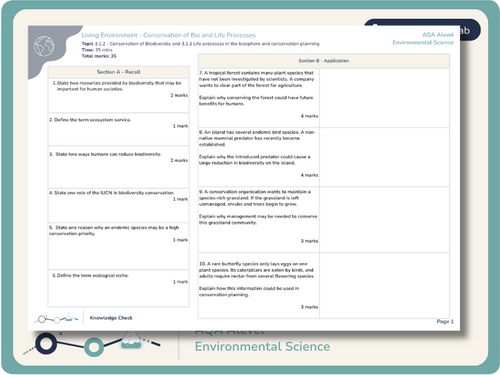Screen dimensions: 500x375
Task: Click the 'Time: 35 mins' text
Action: pyautogui.click(x=97, y=50)
